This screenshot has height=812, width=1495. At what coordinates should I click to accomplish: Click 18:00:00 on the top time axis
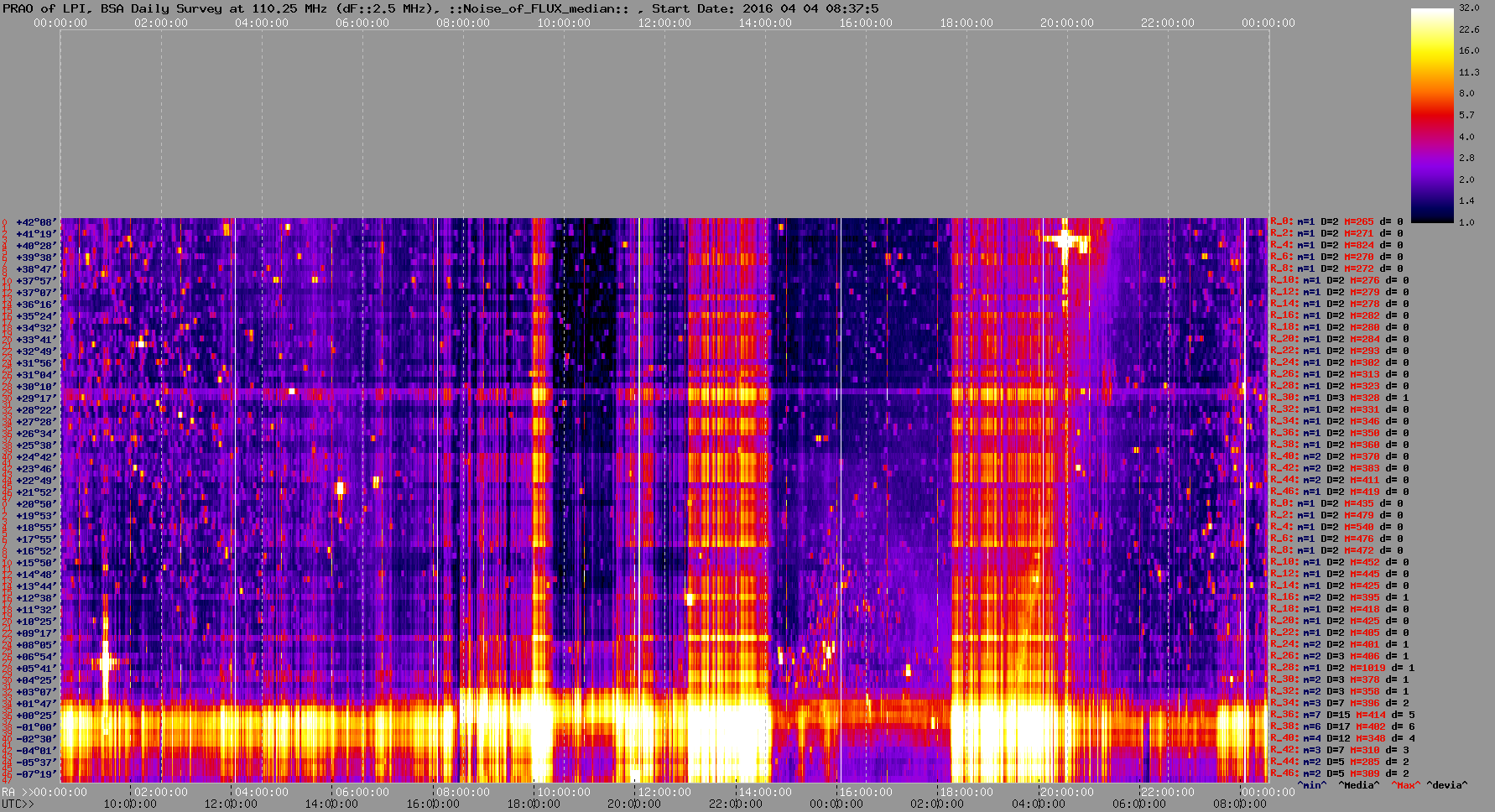click(x=966, y=23)
